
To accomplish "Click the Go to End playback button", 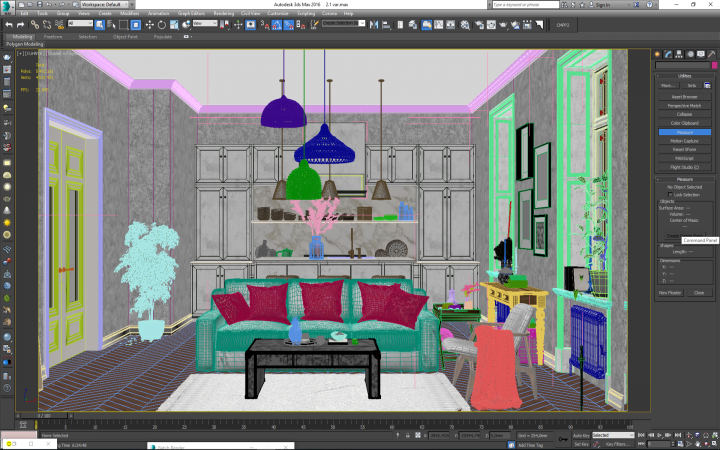I will 678,435.
